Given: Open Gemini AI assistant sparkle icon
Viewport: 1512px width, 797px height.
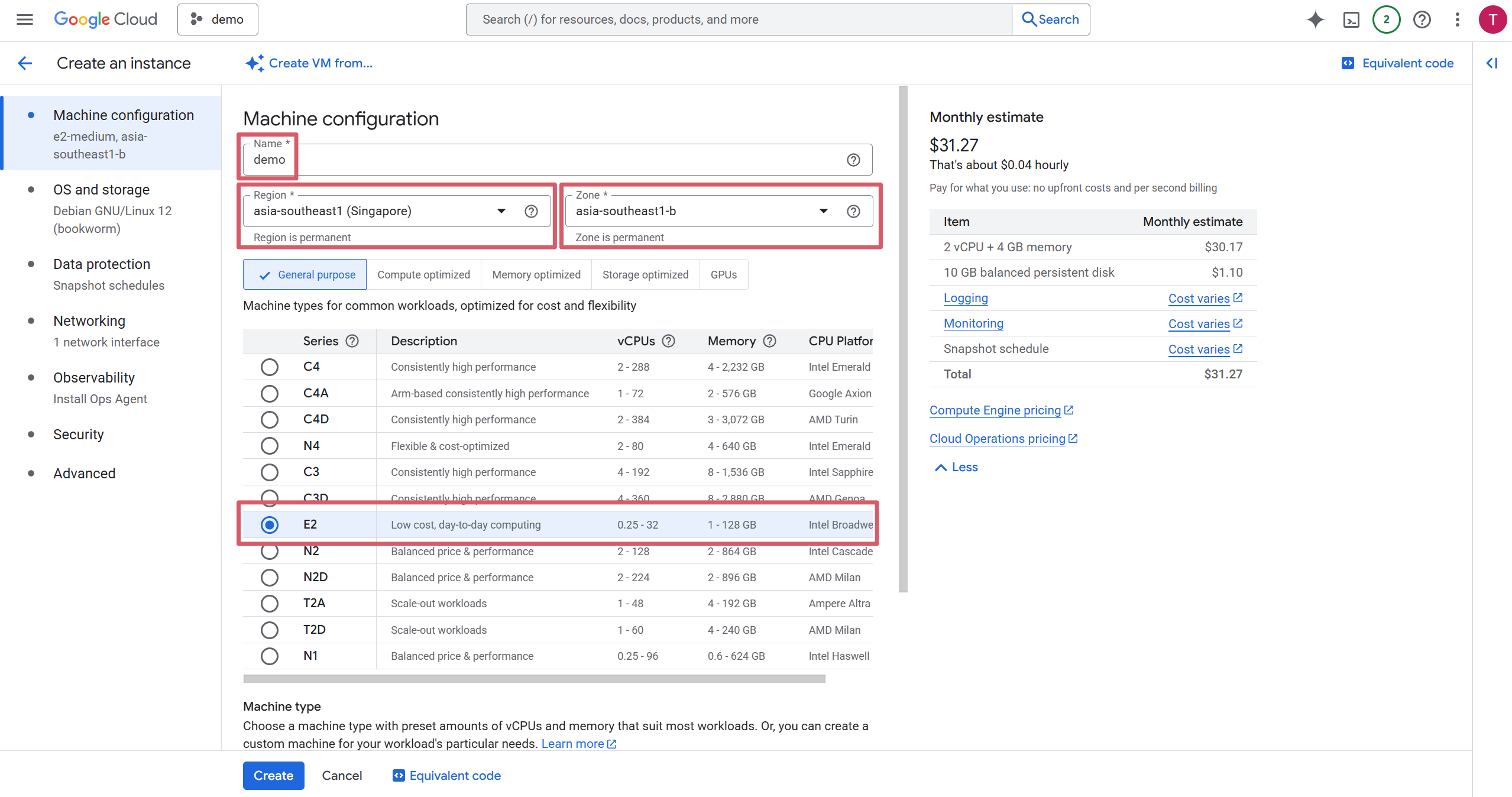Looking at the screenshot, I should [1315, 20].
